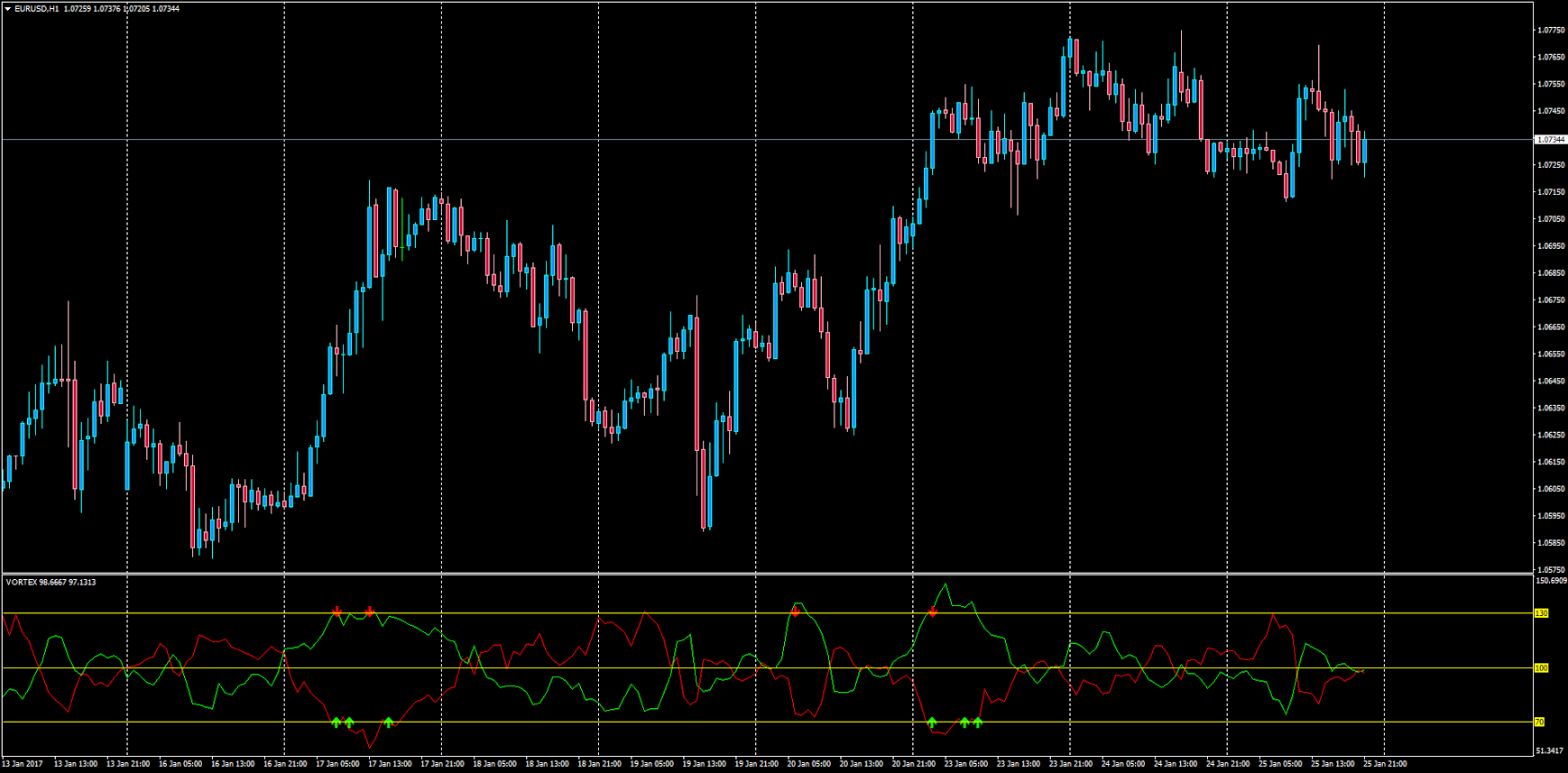Click the 1.07750 price axis label

[1551, 30]
